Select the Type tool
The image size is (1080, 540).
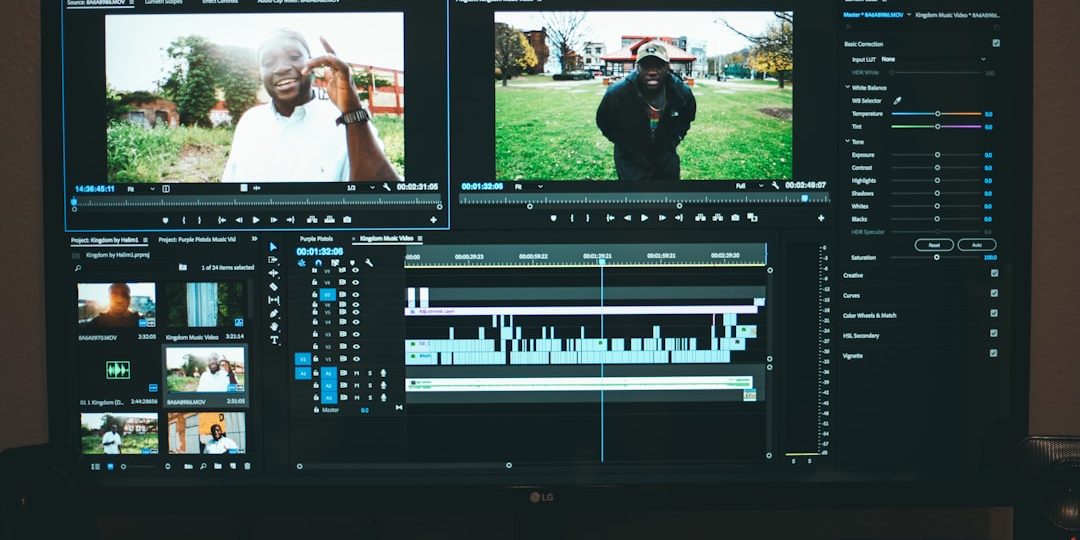pos(274,340)
